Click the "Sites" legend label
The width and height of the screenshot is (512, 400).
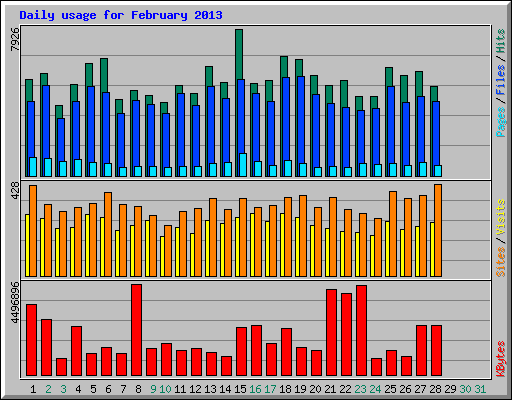(500, 262)
